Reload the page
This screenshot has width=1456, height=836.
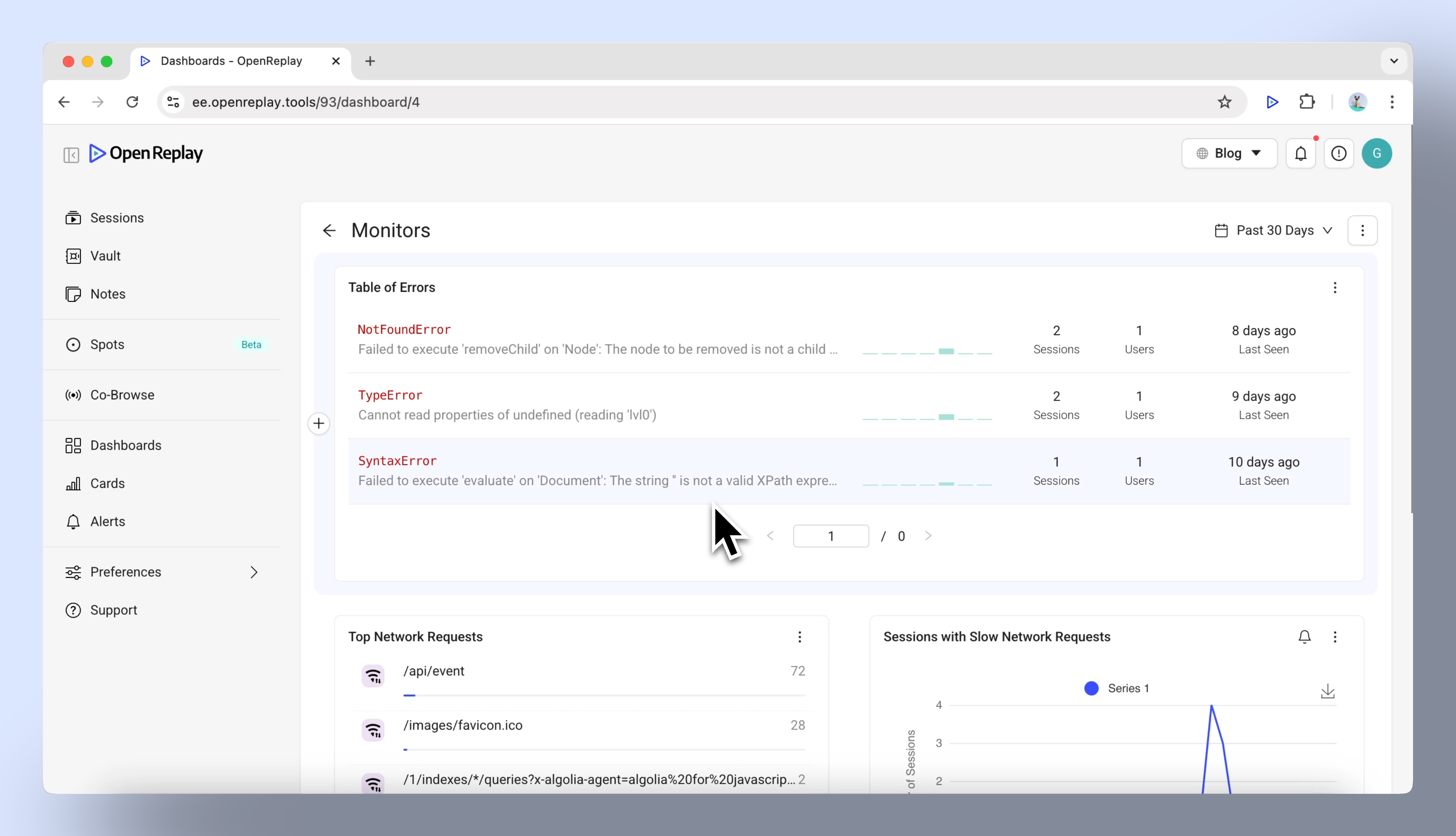(x=133, y=102)
